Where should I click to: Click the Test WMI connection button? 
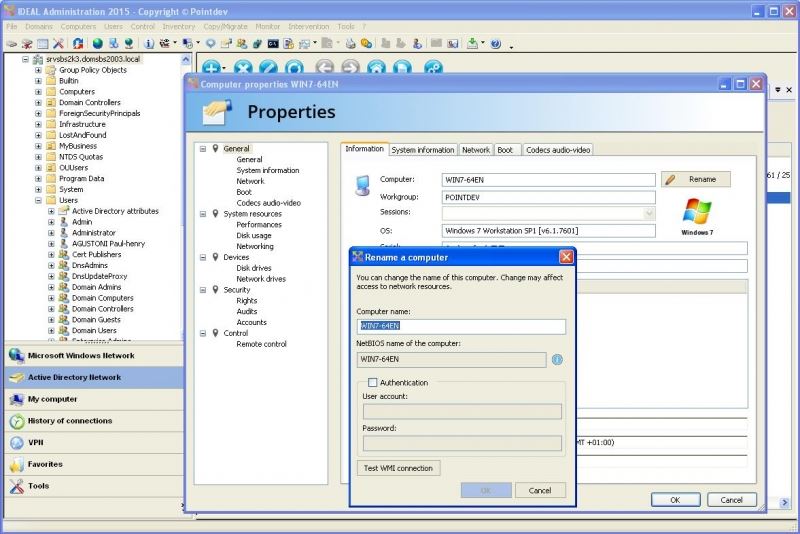[x=398, y=468]
